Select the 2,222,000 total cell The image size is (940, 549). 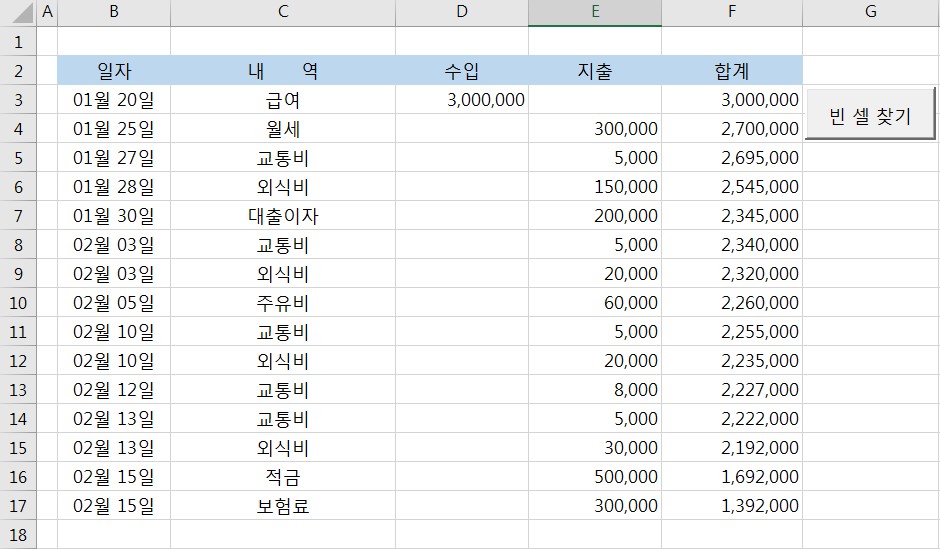[x=732, y=418]
